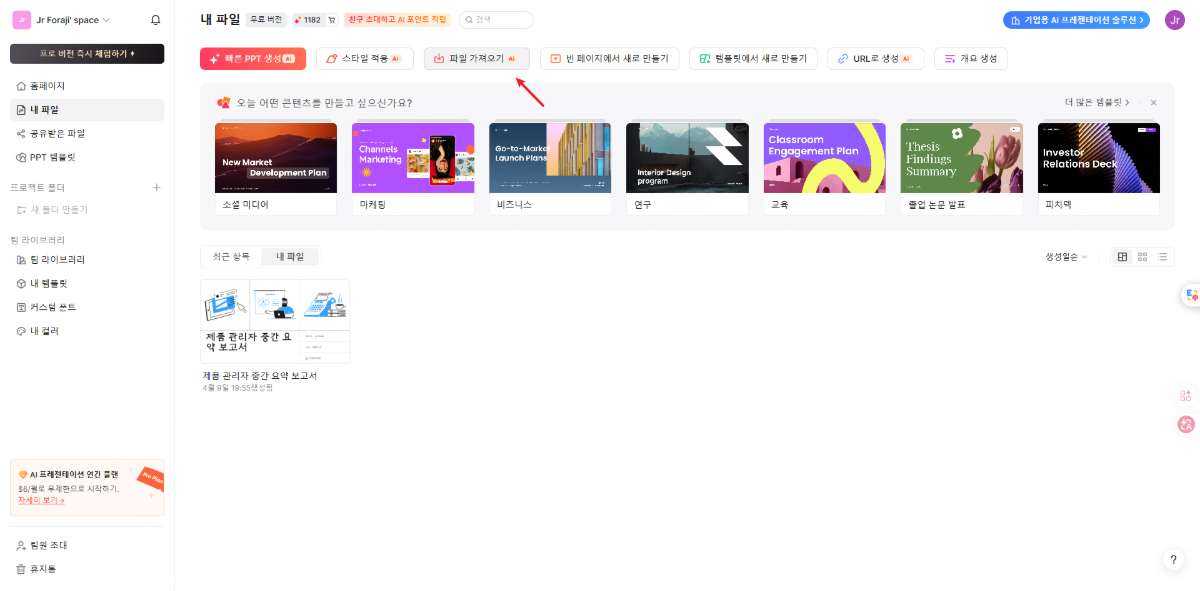Open 내 컬러 palette in the sidebar
Viewport: 1200px width, 591px height.
[87, 331]
